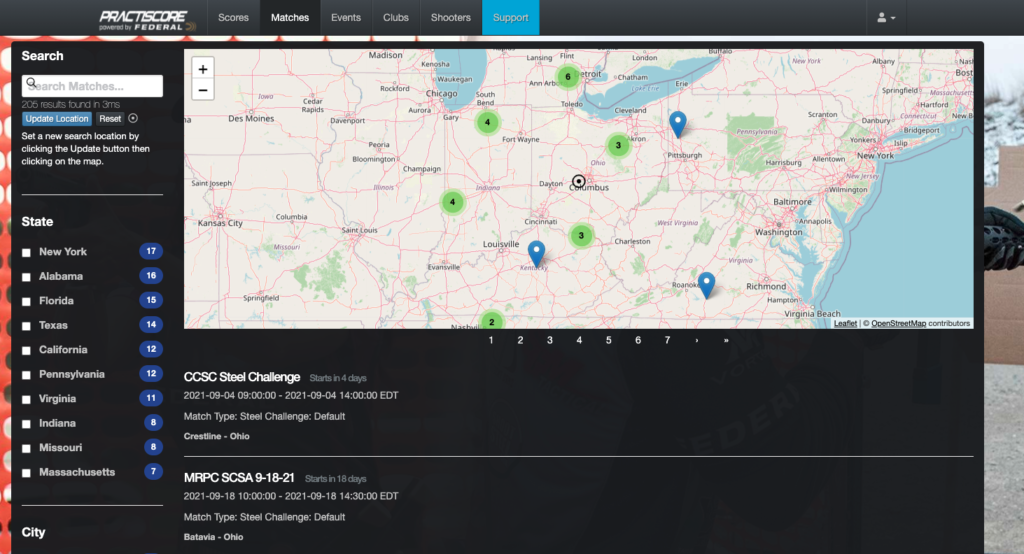The height and width of the screenshot is (554, 1024).
Task: Check the New York state filter
Action: click(26, 252)
